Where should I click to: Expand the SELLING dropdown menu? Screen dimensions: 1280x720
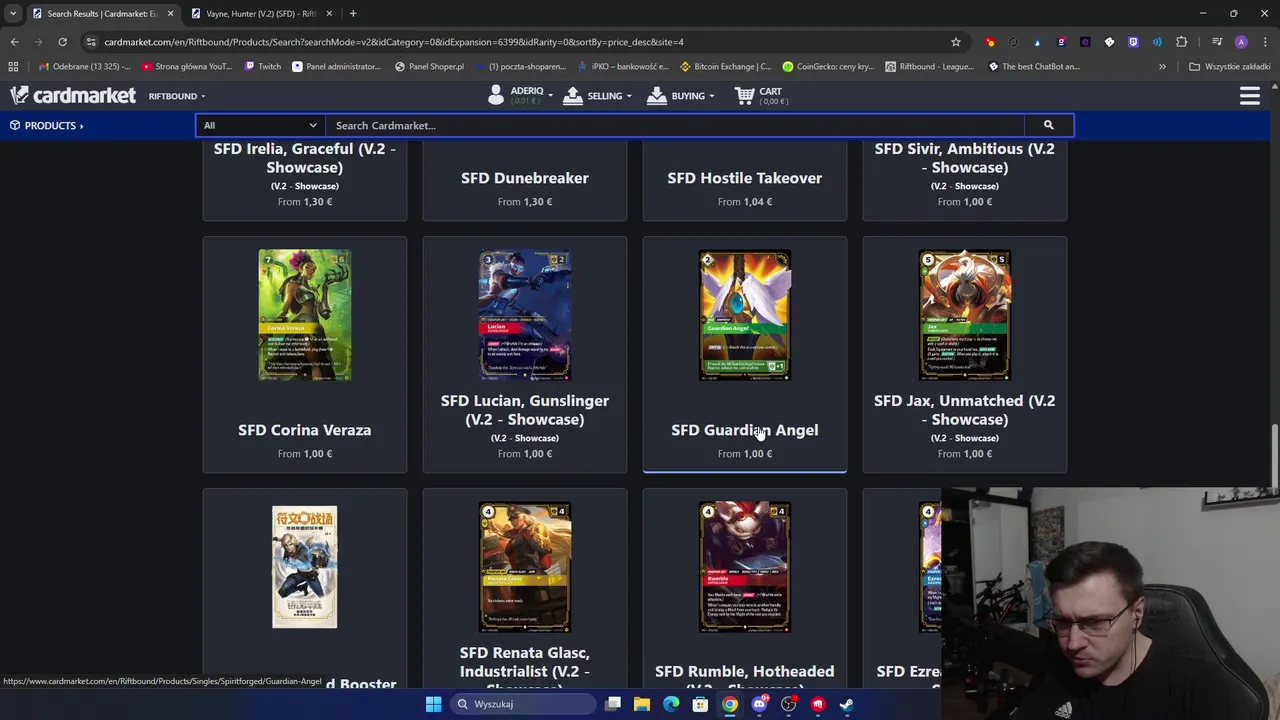point(598,96)
